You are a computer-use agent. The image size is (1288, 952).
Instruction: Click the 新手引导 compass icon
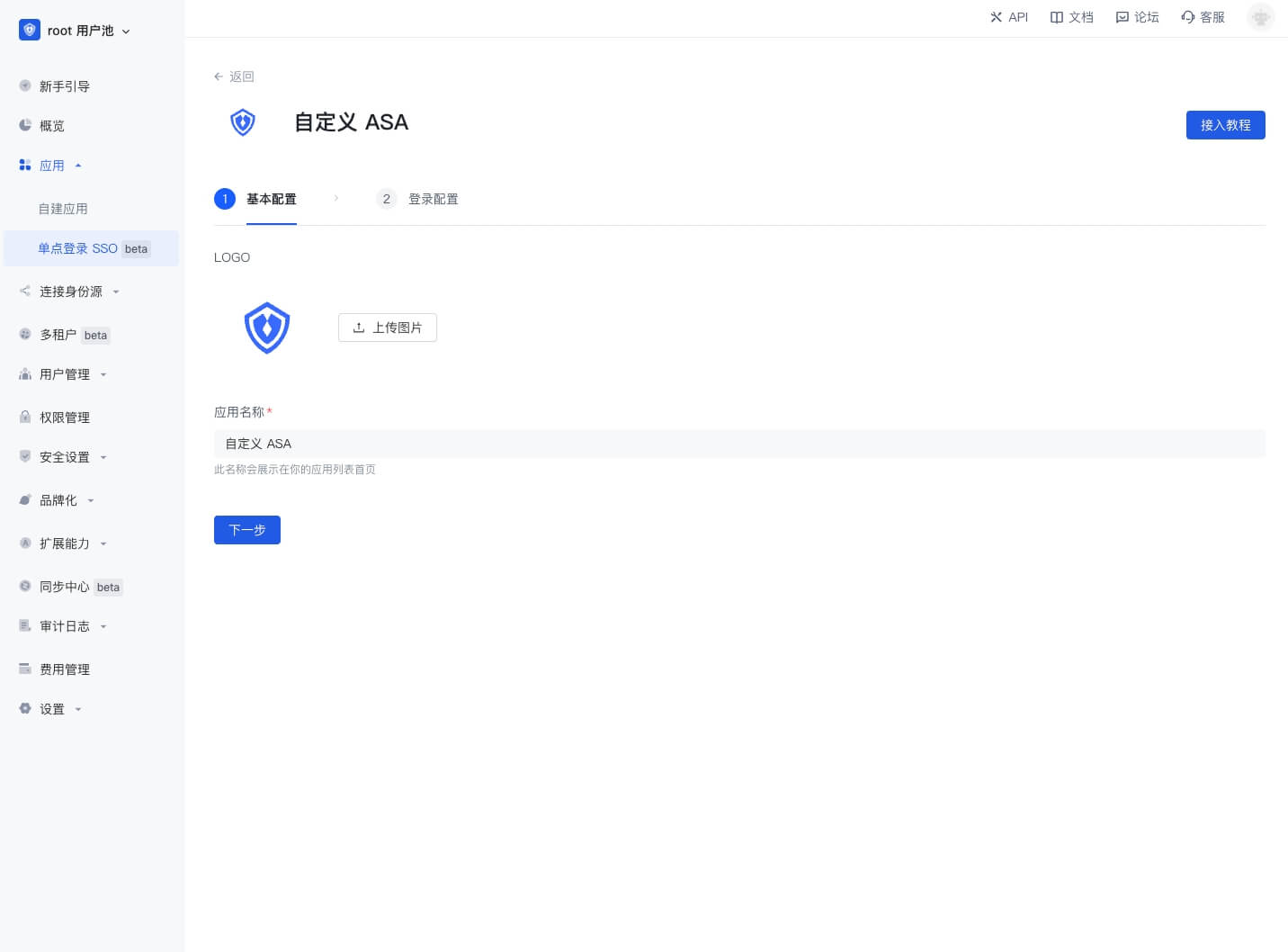coord(25,85)
